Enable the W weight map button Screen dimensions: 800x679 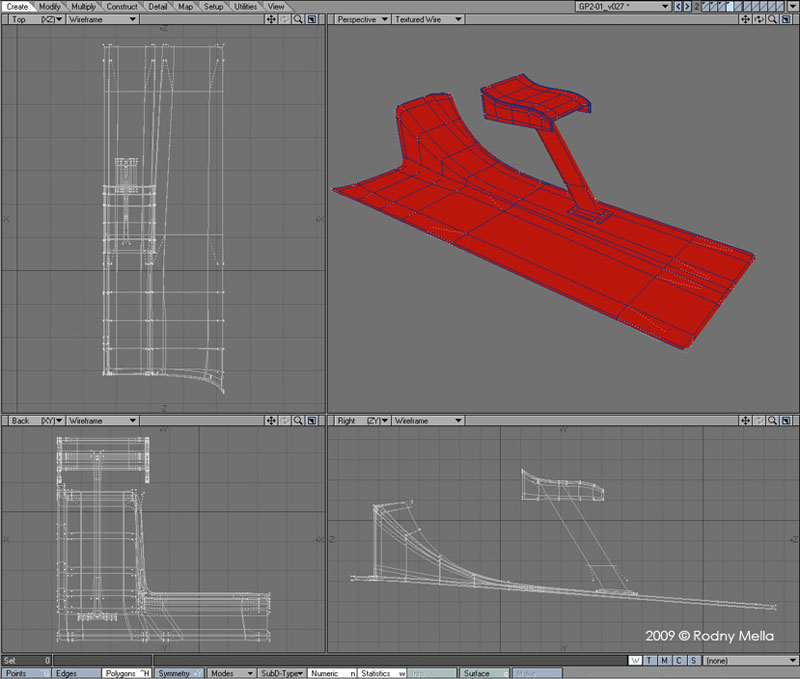pyautogui.click(x=635, y=661)
